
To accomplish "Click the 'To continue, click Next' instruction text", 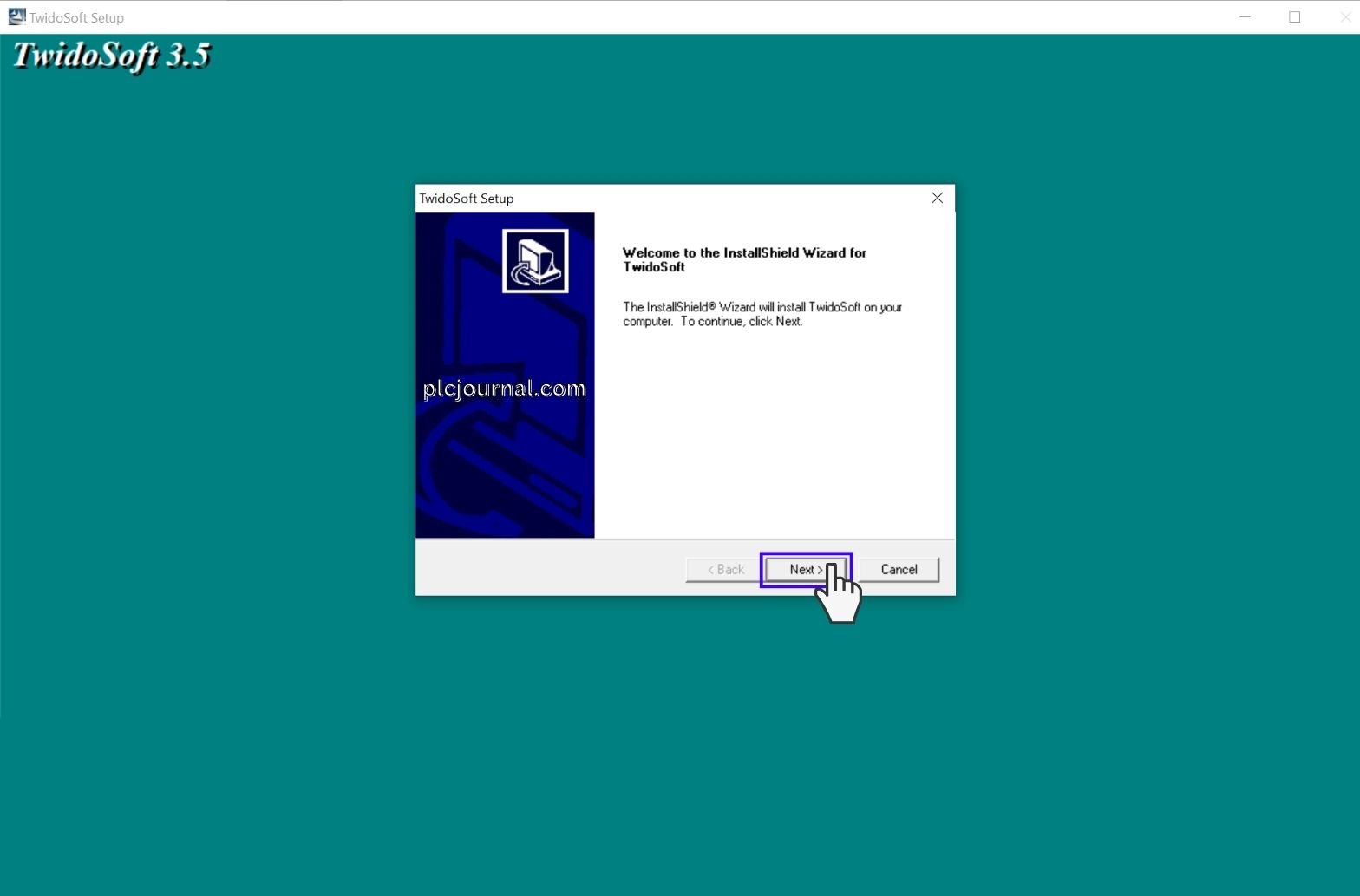I will 742,321.
